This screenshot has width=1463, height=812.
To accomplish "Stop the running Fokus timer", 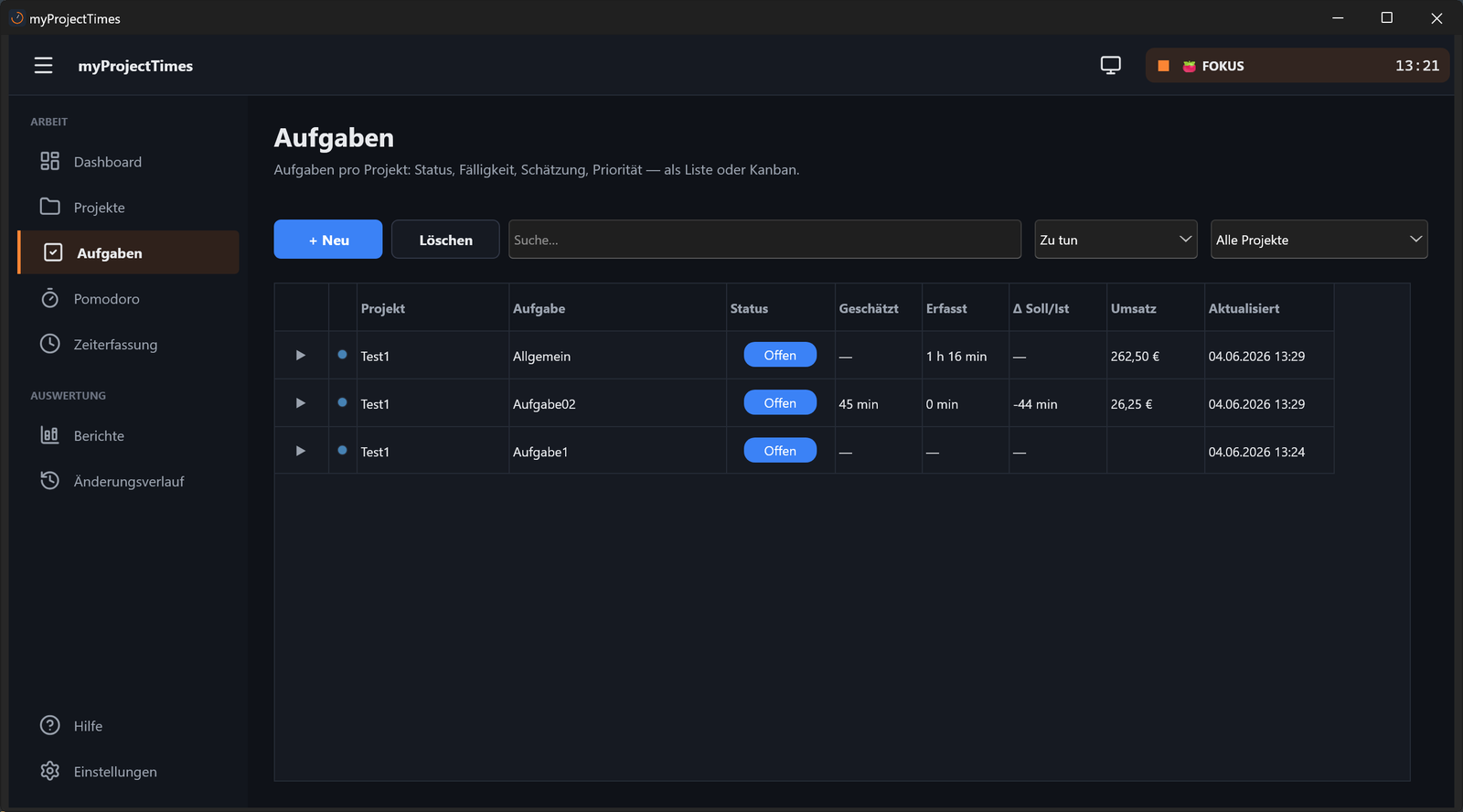I will click(x=1163, y=66).
